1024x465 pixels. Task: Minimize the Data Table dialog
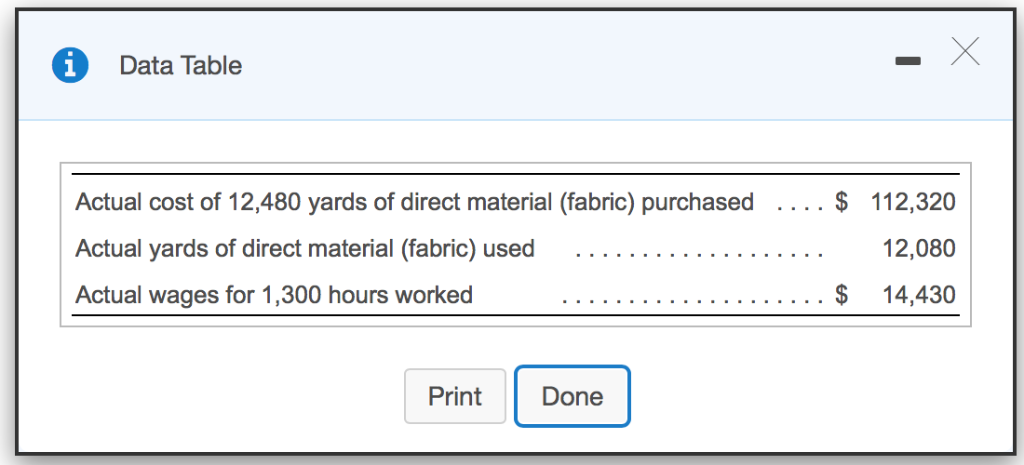tap(908, 61)
